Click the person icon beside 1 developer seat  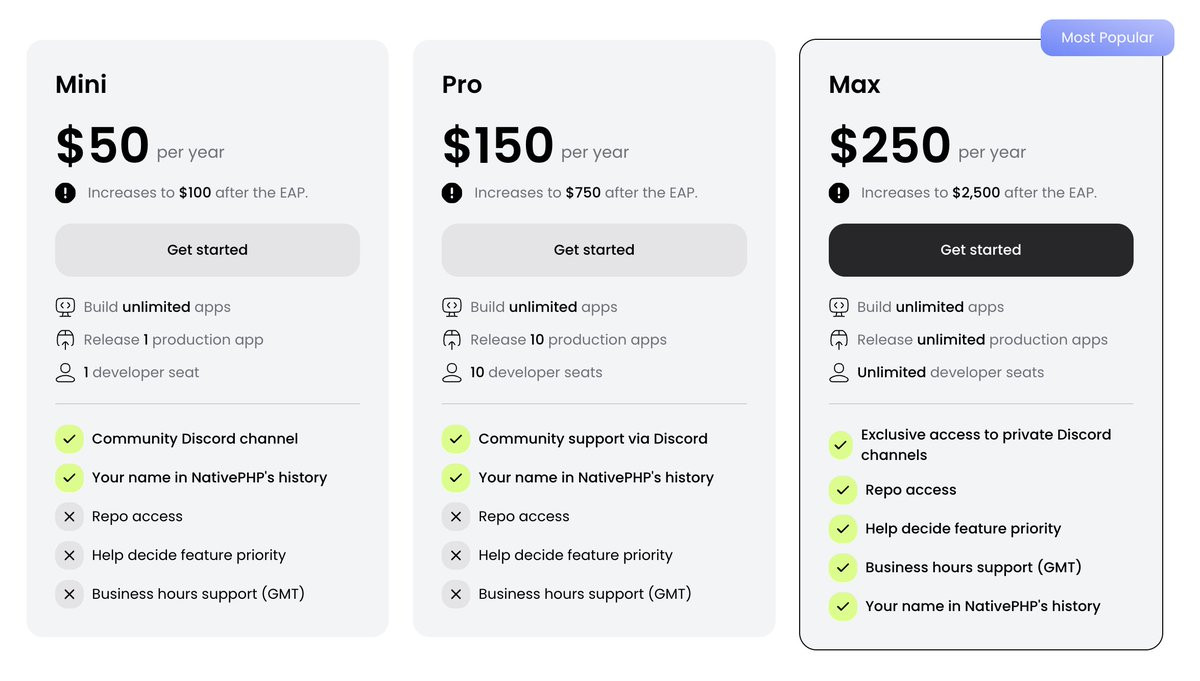(65, 373)
